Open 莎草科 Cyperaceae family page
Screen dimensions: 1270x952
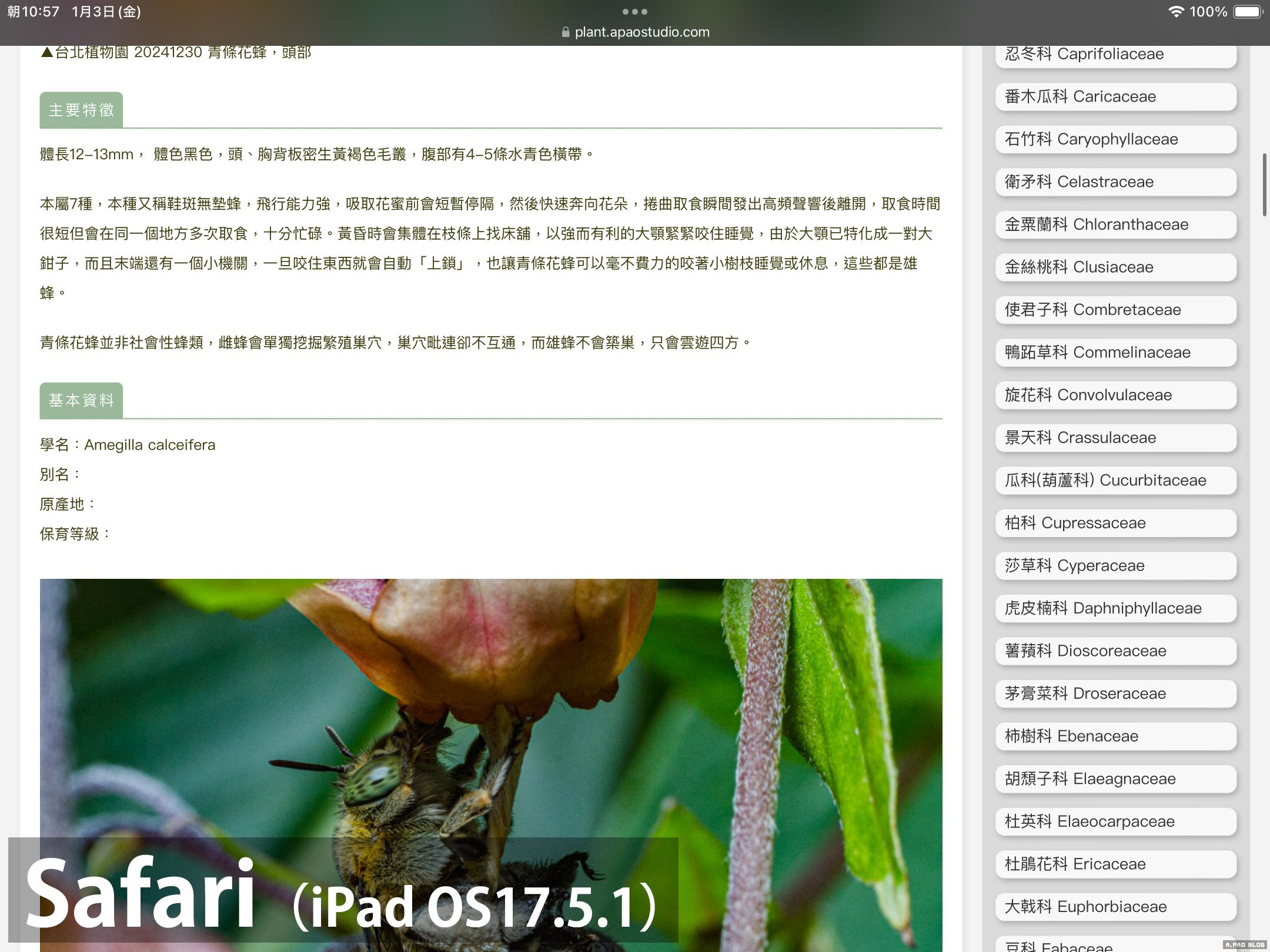[1115, 565]
